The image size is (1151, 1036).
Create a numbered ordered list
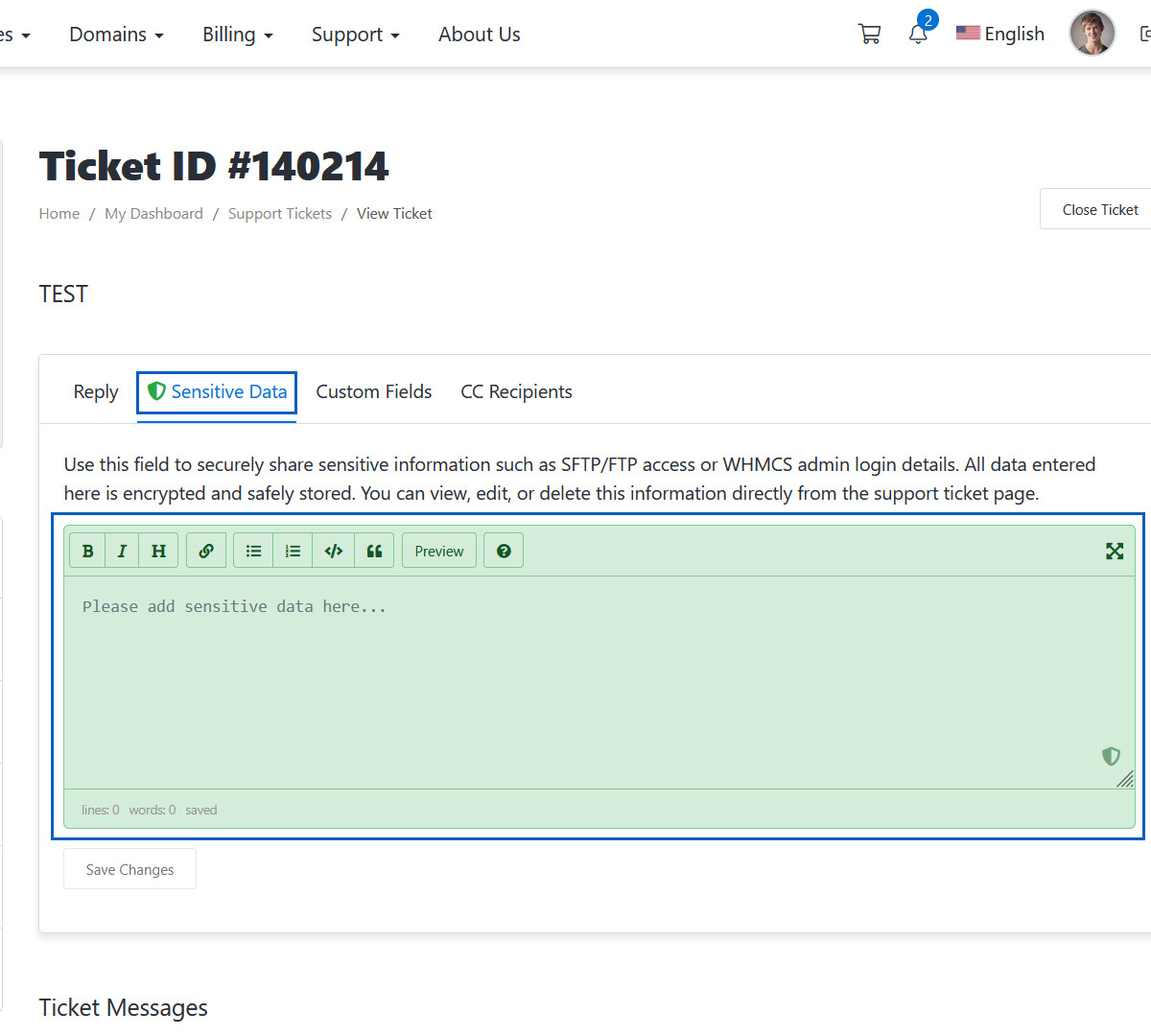[293, 551]
